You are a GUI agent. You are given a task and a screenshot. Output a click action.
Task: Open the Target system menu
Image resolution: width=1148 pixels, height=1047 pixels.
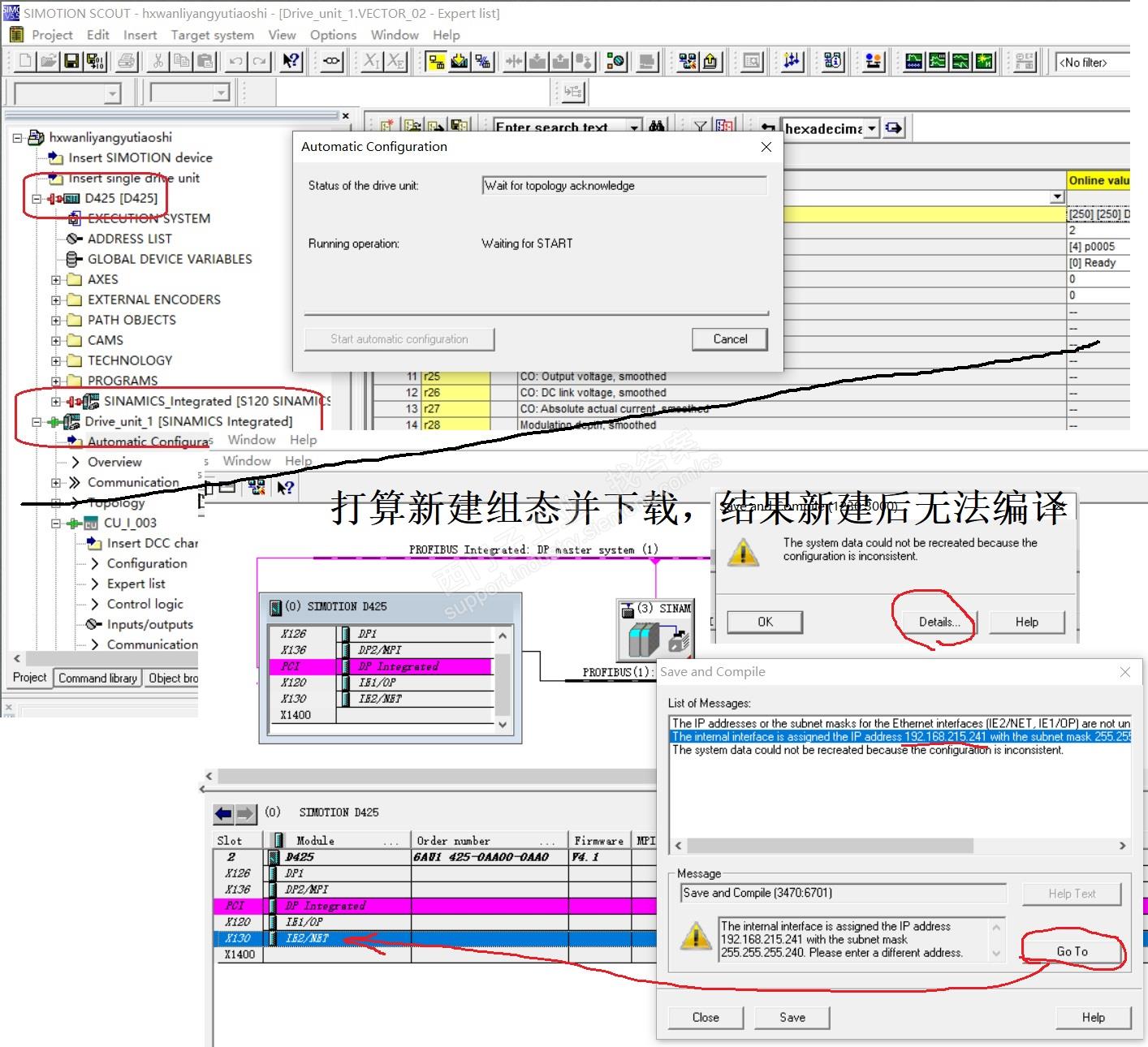pos(212,35)
